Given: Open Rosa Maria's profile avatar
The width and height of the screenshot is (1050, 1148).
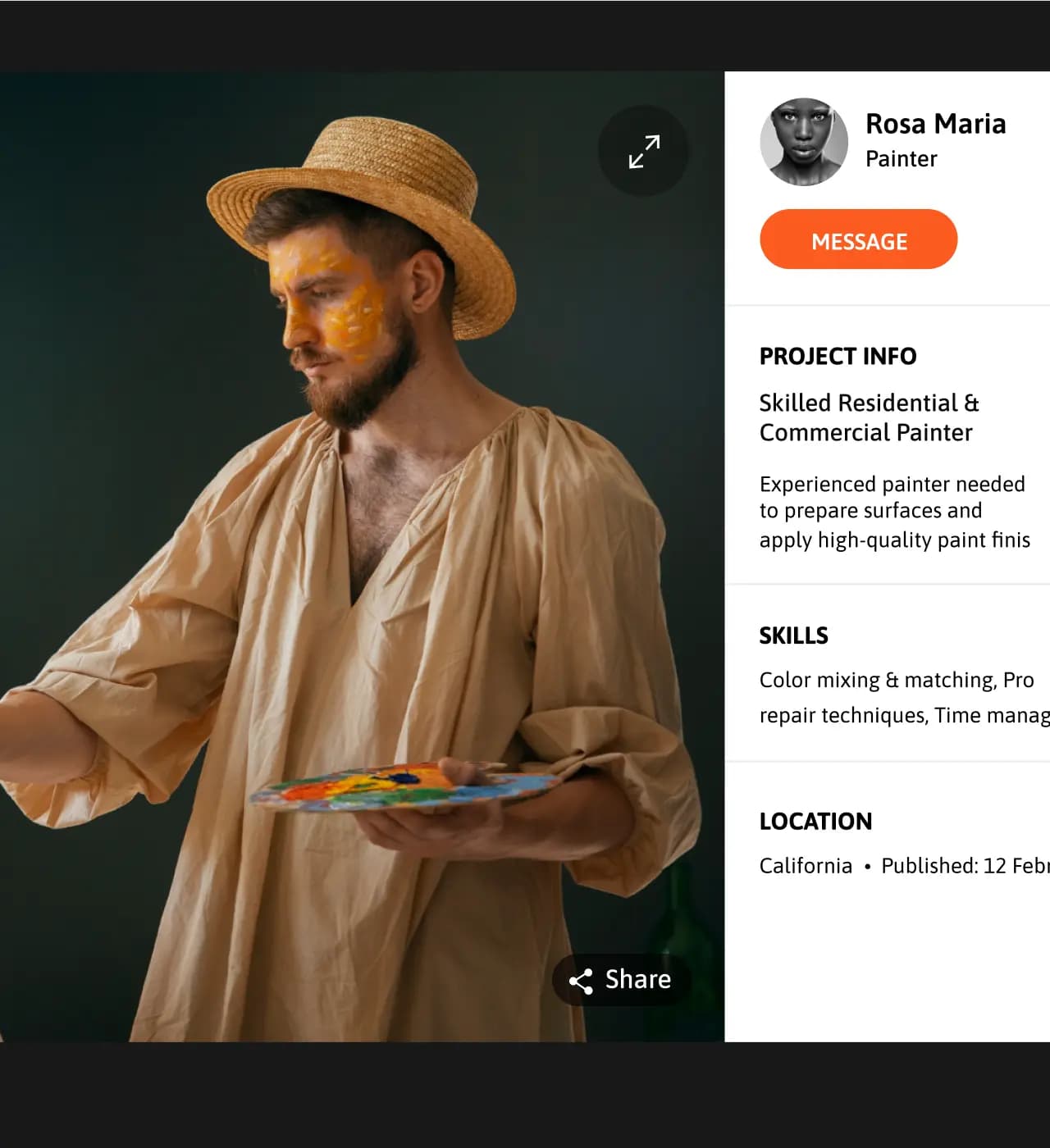Looking at the screenshot, I should (804, 142).
